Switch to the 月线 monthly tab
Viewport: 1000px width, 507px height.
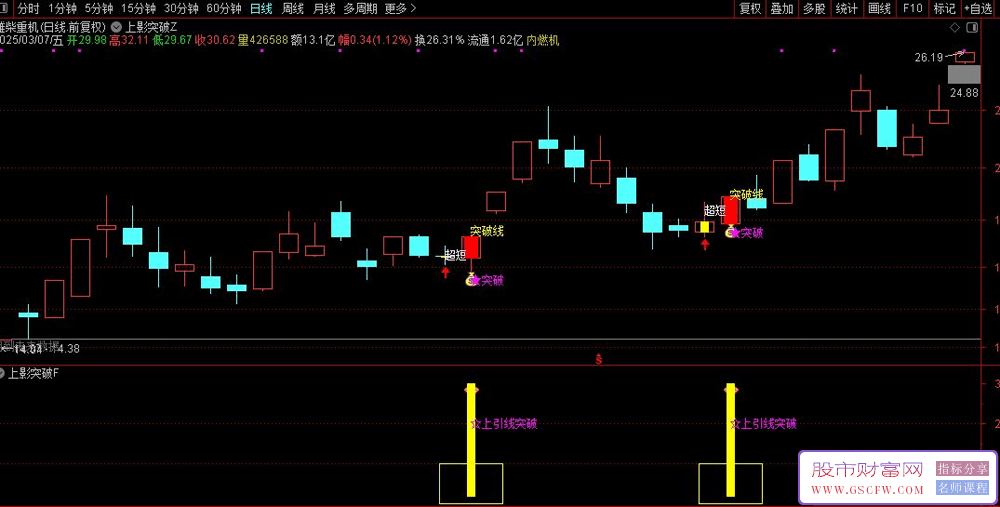pyautogui.click(x=324, y=8)
